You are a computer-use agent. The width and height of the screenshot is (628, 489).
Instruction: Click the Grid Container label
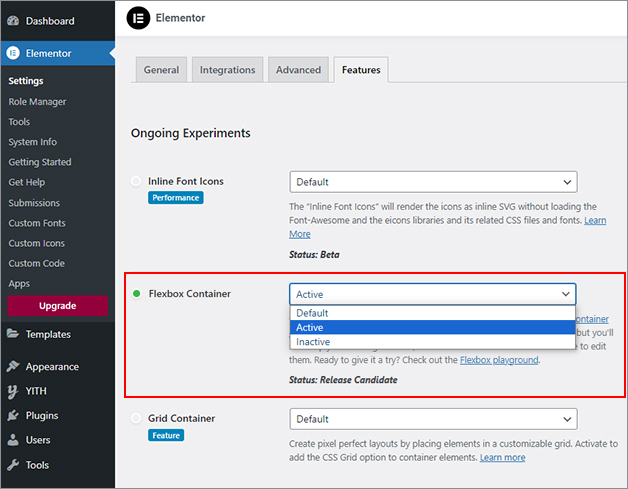(x=181, y=418)
